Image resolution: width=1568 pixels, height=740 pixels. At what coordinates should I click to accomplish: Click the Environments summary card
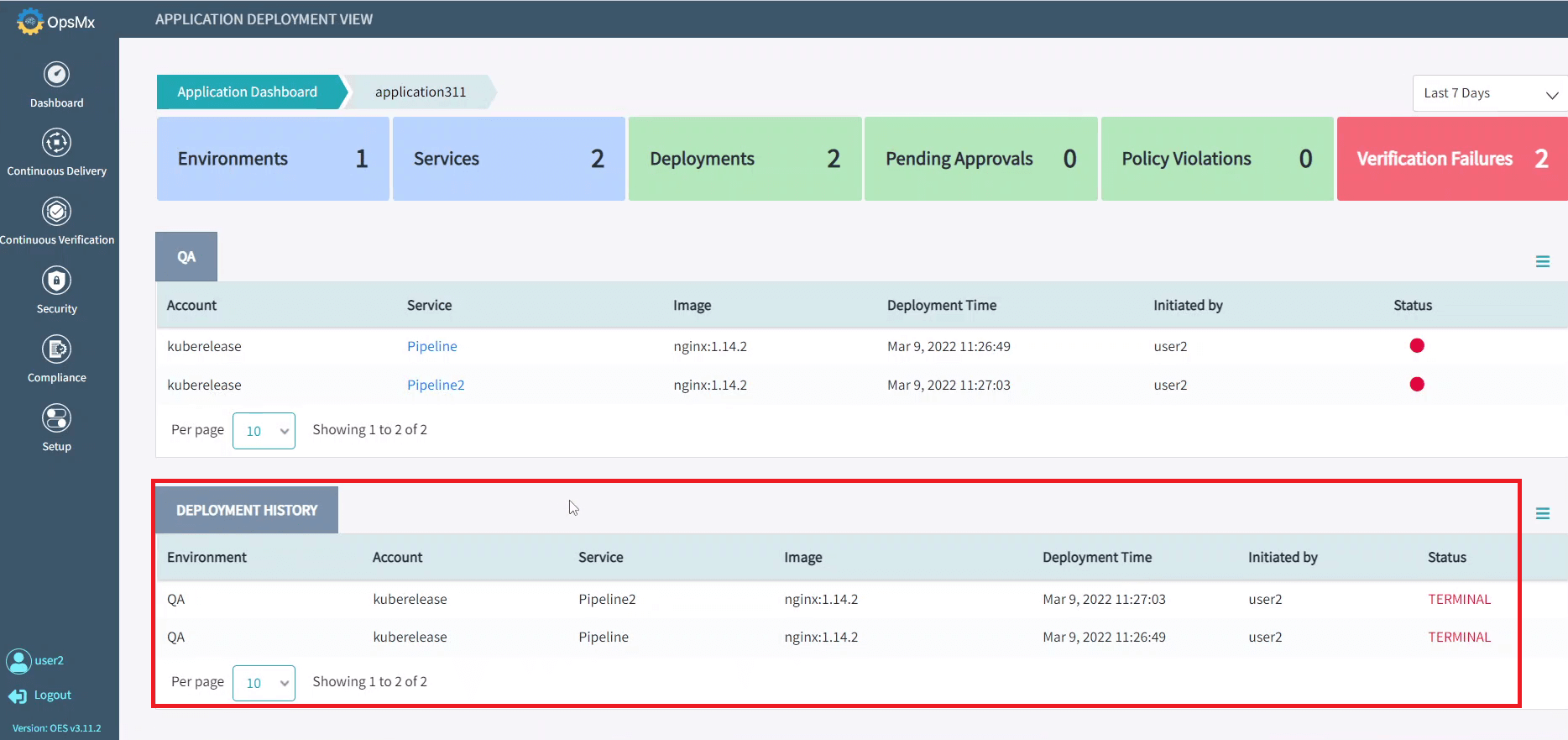click(x=273, y=159)
